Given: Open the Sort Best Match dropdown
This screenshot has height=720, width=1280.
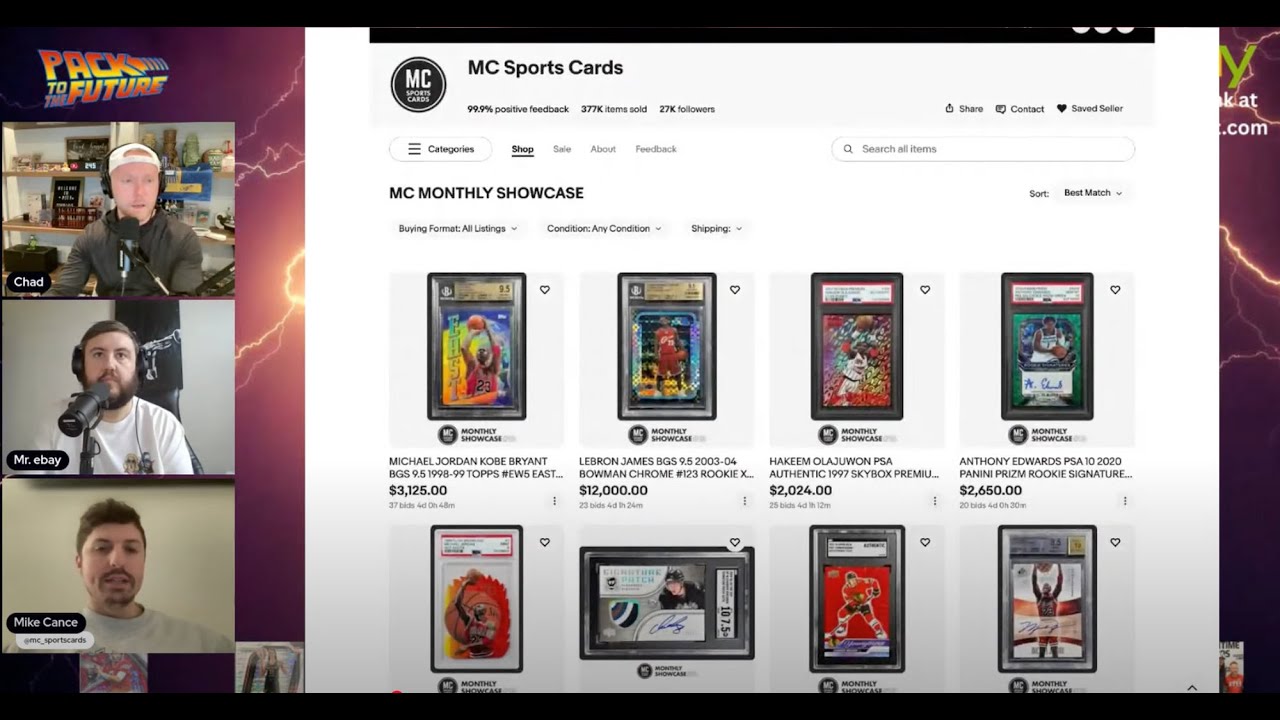Looking at the screenshot, I should point(1093,193).
